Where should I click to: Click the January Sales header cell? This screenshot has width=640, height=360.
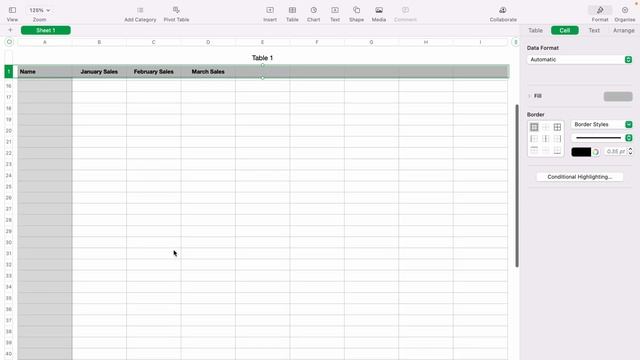(99, 71)
